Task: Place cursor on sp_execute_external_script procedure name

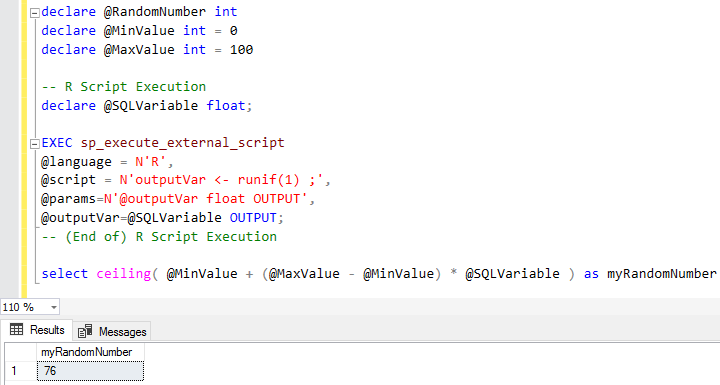Action: tap(183, 143)
